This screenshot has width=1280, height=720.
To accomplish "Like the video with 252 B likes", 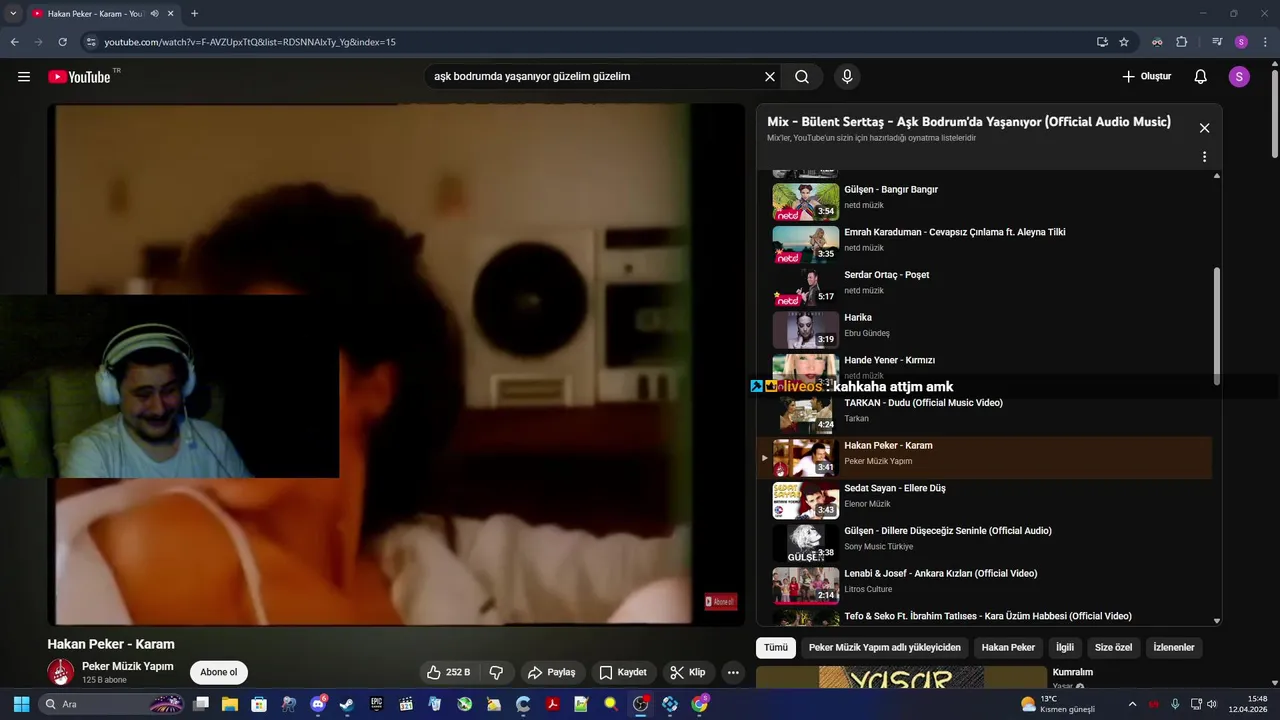I will [x=448, y=672].
